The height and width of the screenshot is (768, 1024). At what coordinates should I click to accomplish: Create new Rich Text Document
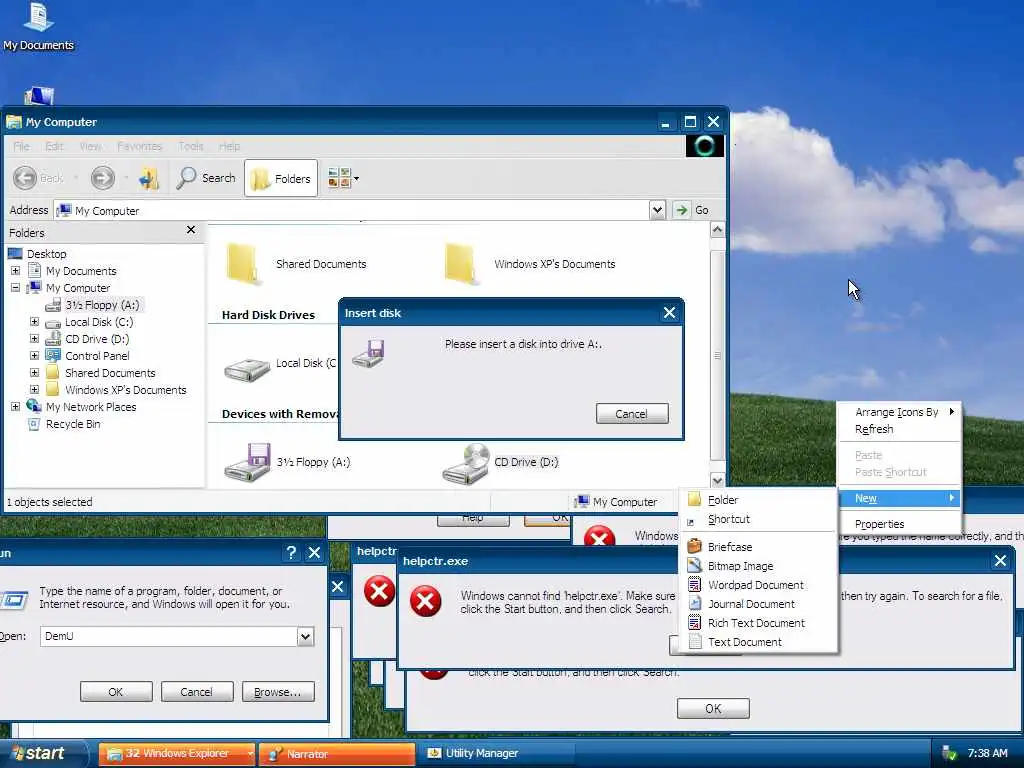click(x=759, y=623)
